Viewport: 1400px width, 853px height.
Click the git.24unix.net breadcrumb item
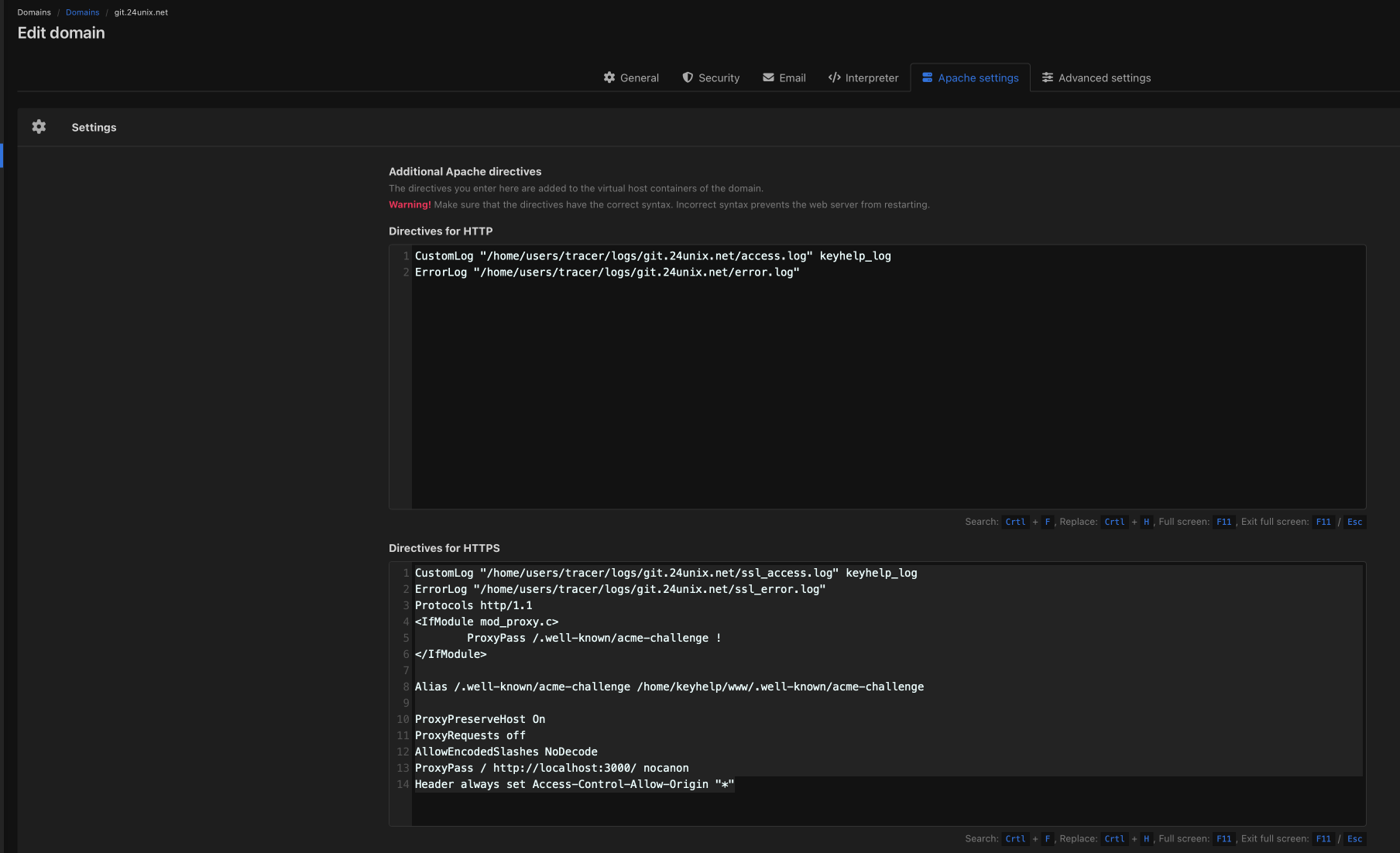click(141, 12)
